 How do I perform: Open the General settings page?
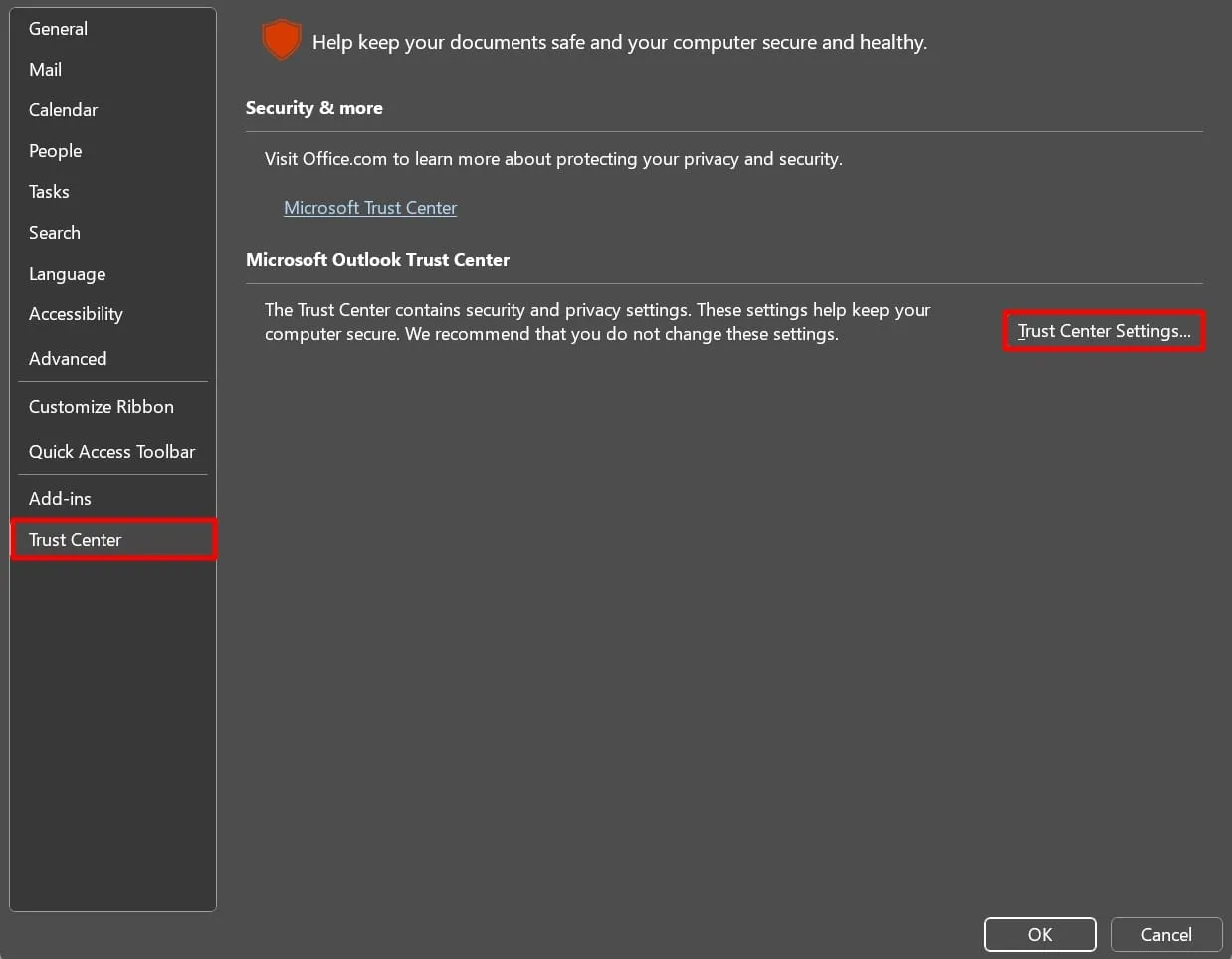(58, 28)
